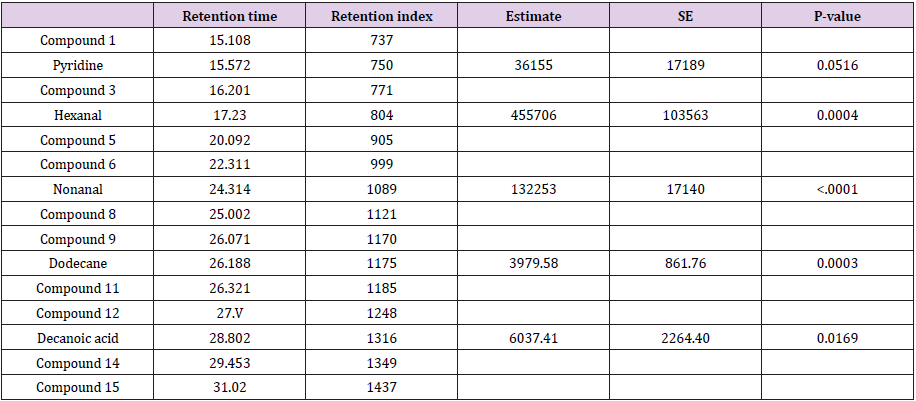The height and width of the screenshot is (401, 916).
Task: Click Decanoic acid SE value 2264.40
Action: point(685,338)
